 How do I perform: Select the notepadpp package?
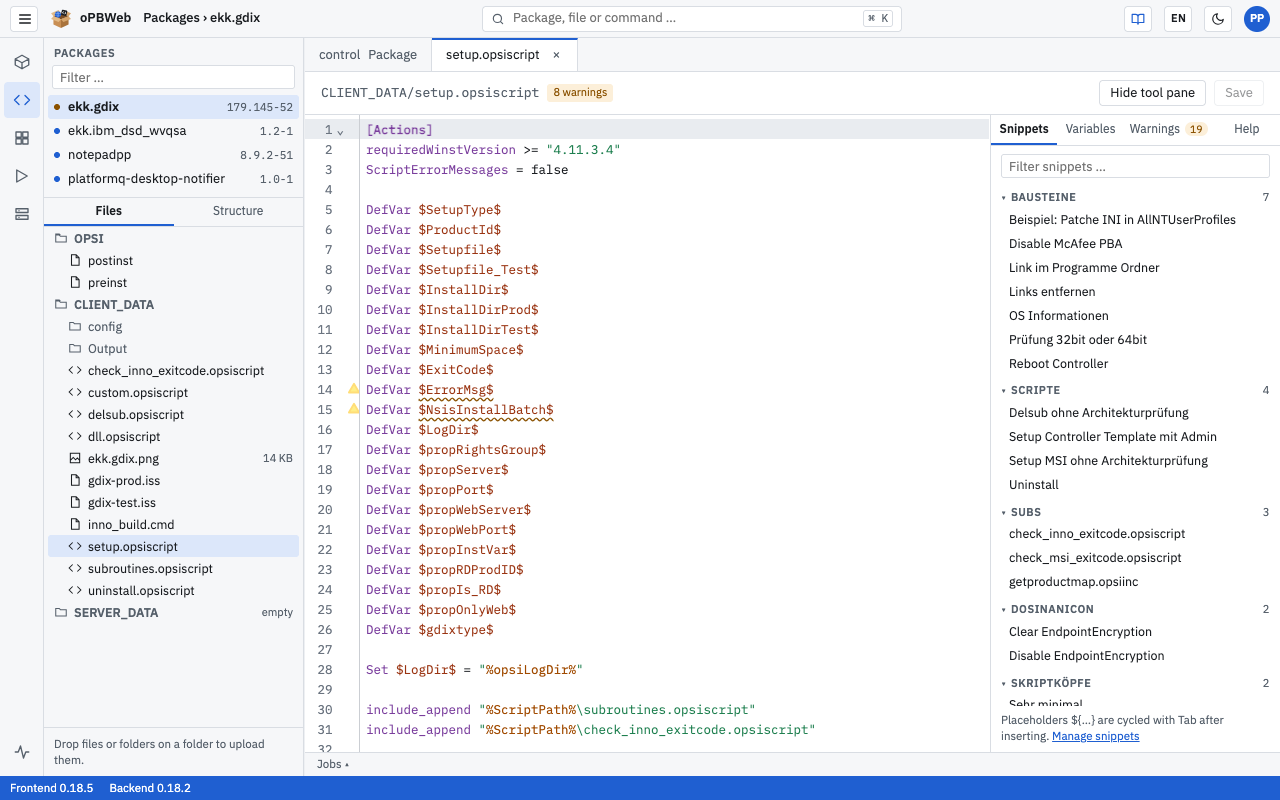pyautogui.click(x=173, y=154)
